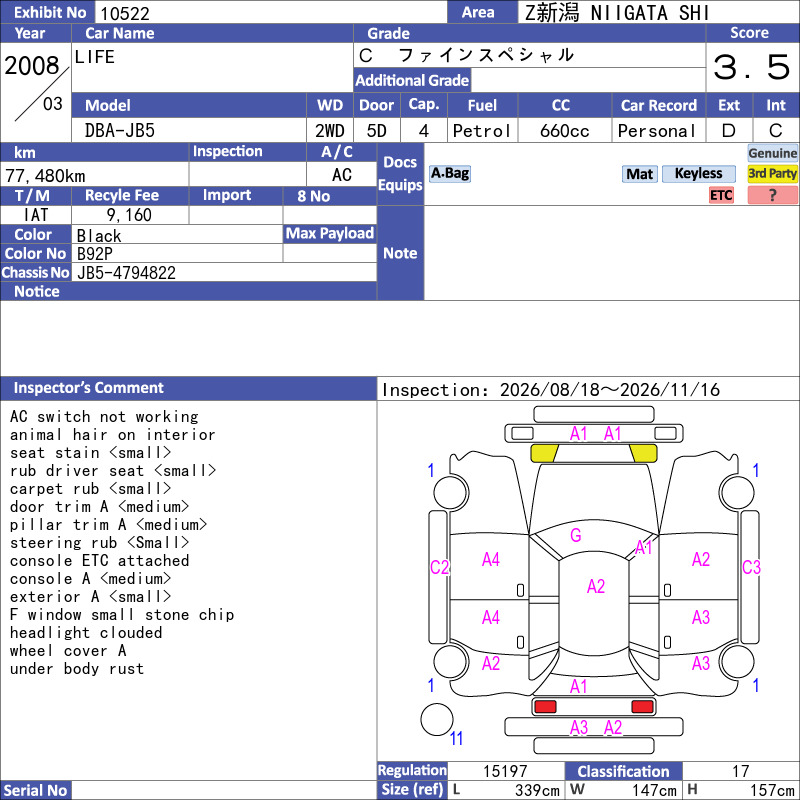
Task: Click the comment 'wheel cover A'
Action: [68, 651]
